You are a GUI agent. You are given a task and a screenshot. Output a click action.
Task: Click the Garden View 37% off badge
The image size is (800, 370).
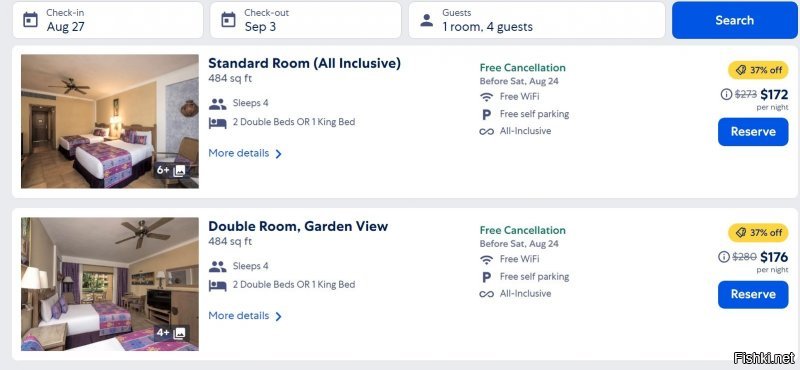758,233
